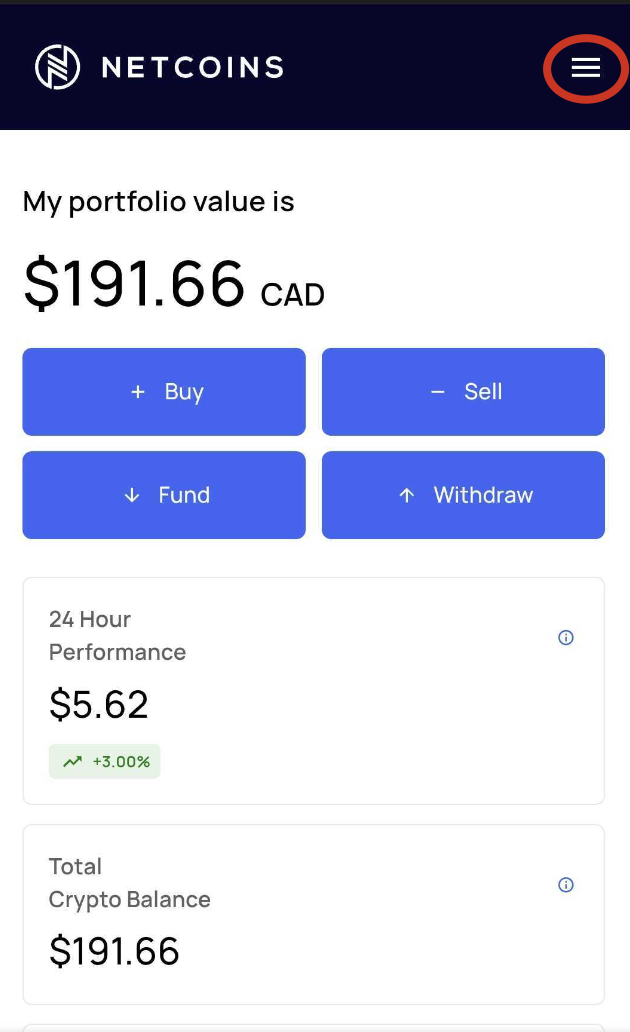Image resolution: width=630 pixels, height=1032 pixels.
Task: Click the $5.62 performance amount
Action: [x=99, y=705]
